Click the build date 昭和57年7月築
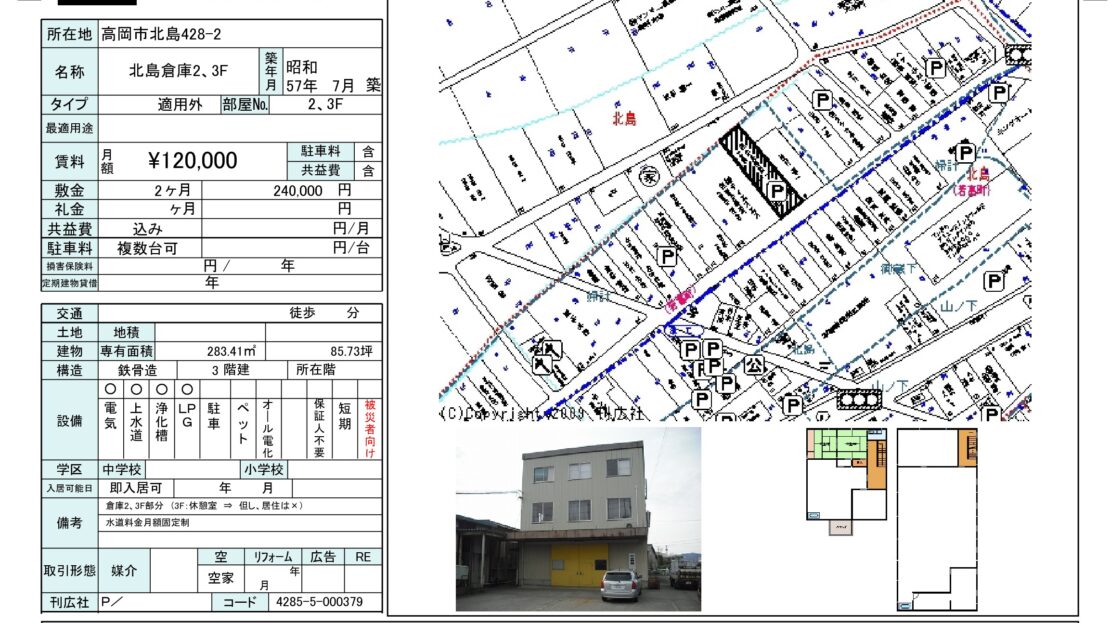Viewport: 1110px width, 623px height. point(333,76)
